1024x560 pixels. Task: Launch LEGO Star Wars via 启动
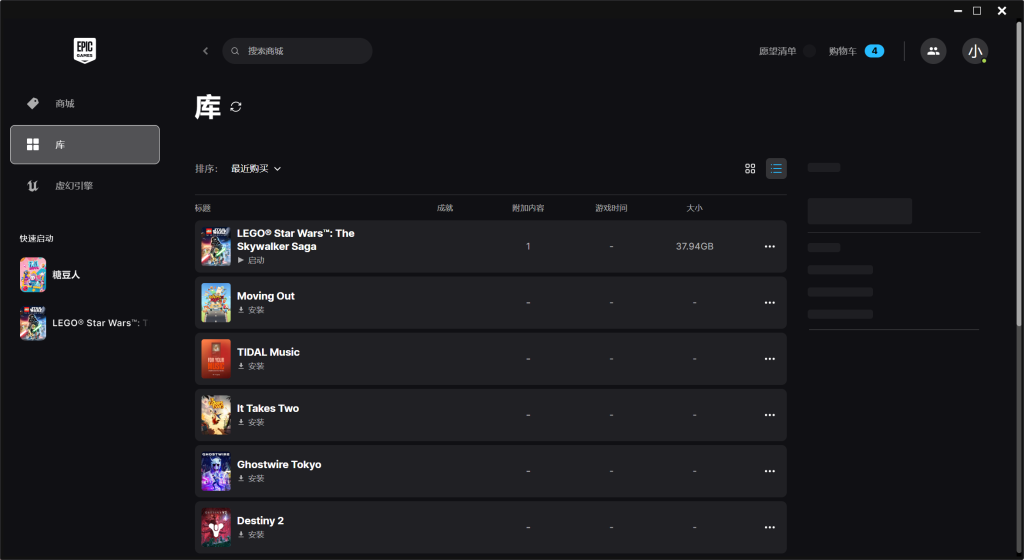coord(251,260)
